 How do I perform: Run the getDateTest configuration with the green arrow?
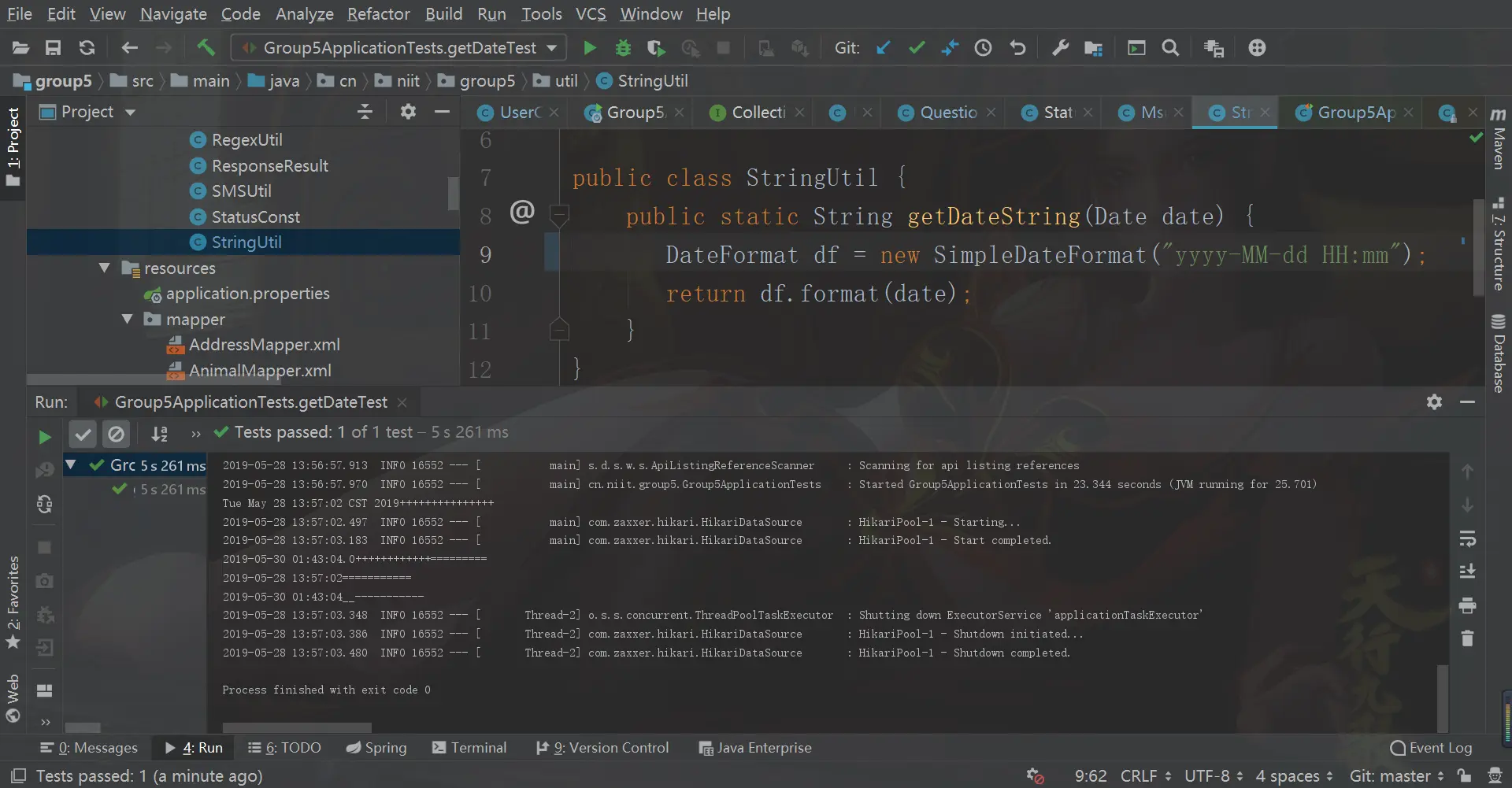[589, 48]
